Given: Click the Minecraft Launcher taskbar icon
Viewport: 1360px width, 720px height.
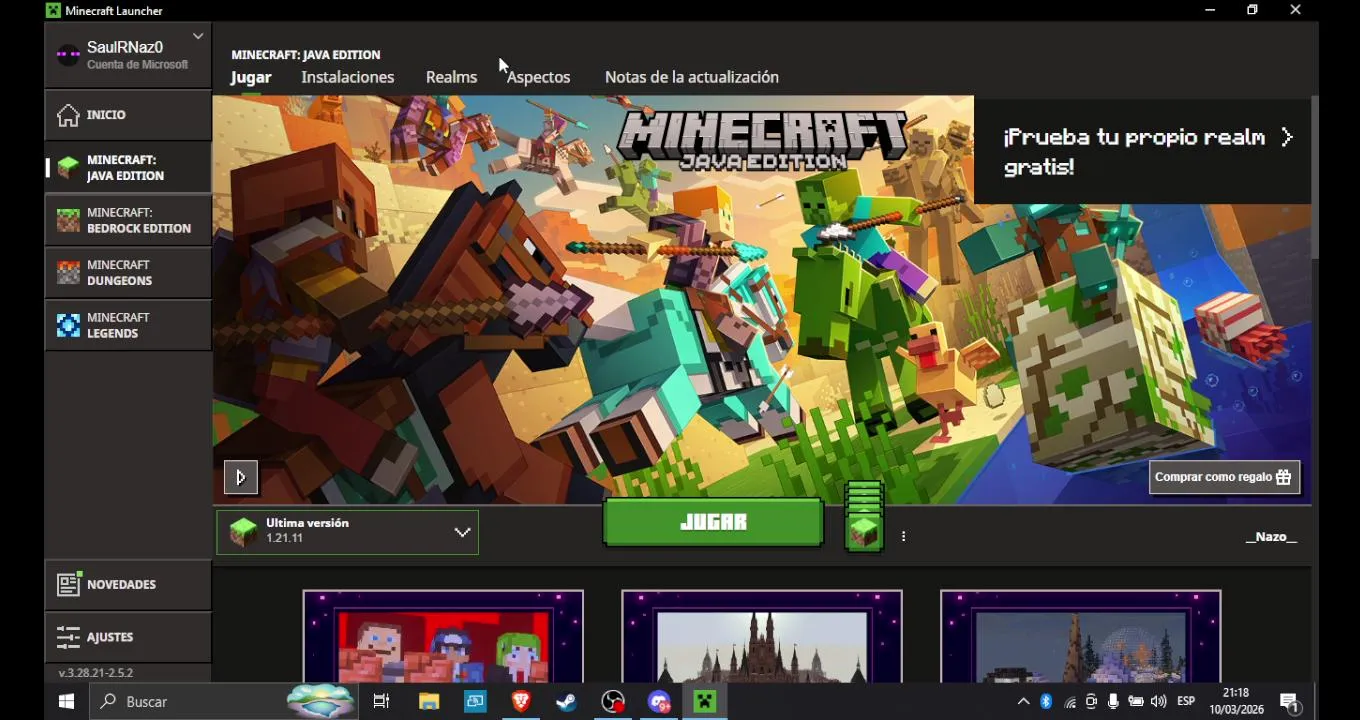Looking at the screenshot, I should tap(705, 702).
